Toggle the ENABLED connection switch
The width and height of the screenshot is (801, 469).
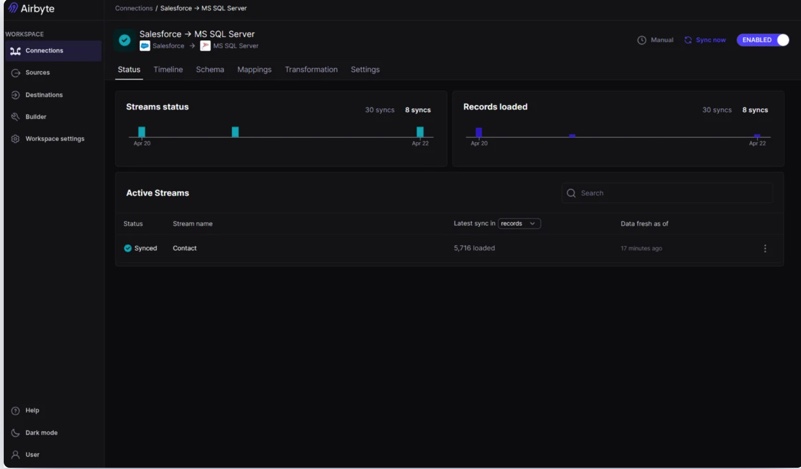pos(763,40)
